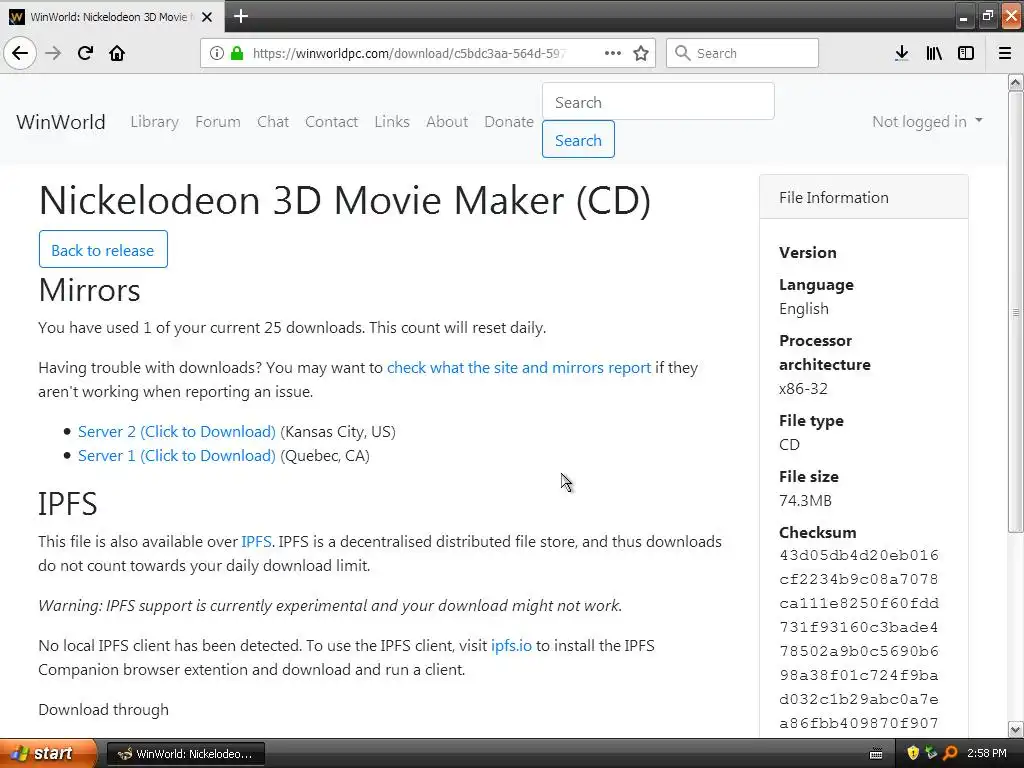This screenshot has width=1024, height=768.
Task: Download from Server 1 Quebec
Action: [x=177, y=456]
